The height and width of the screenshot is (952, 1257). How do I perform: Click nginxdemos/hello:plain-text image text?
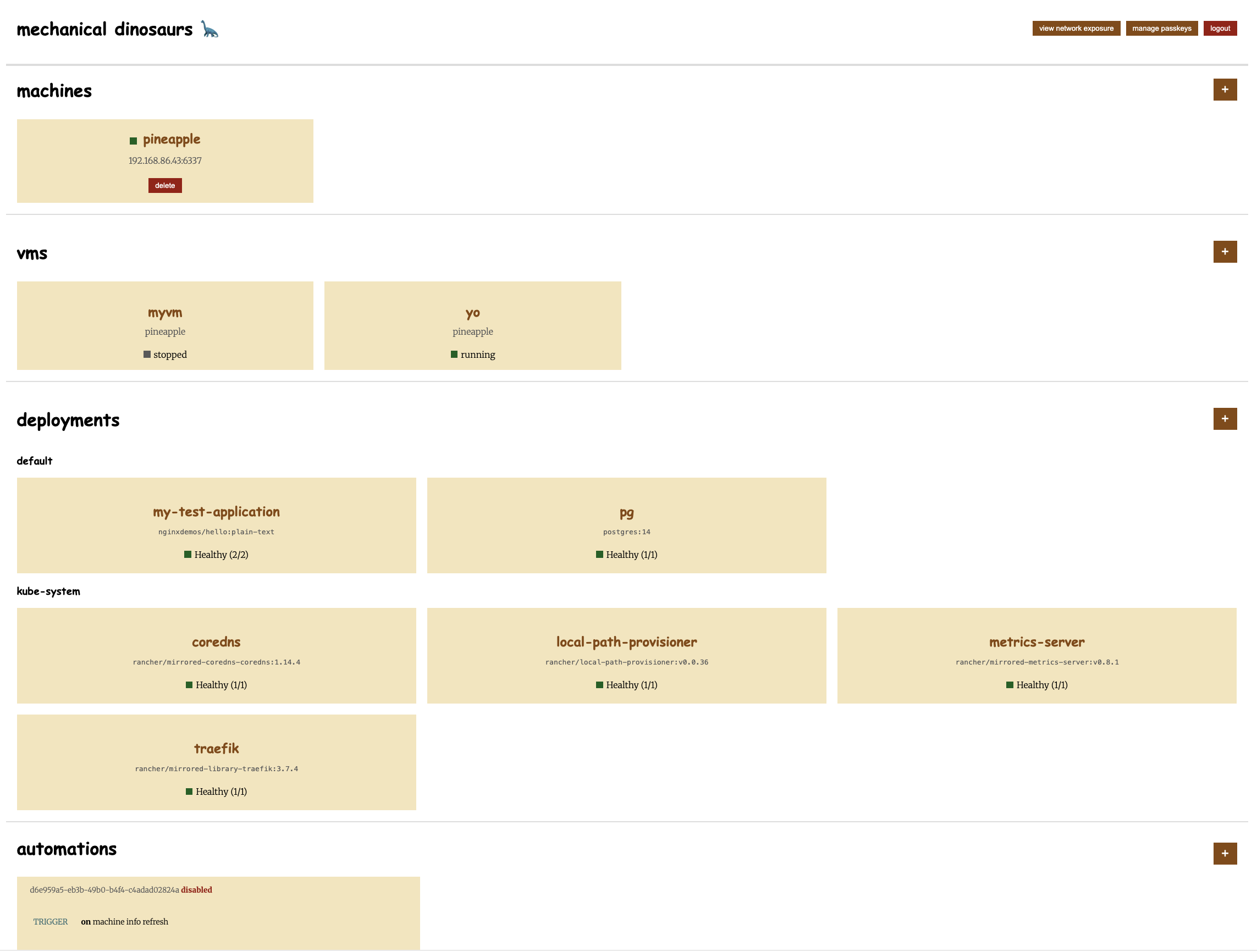point(217,532)
